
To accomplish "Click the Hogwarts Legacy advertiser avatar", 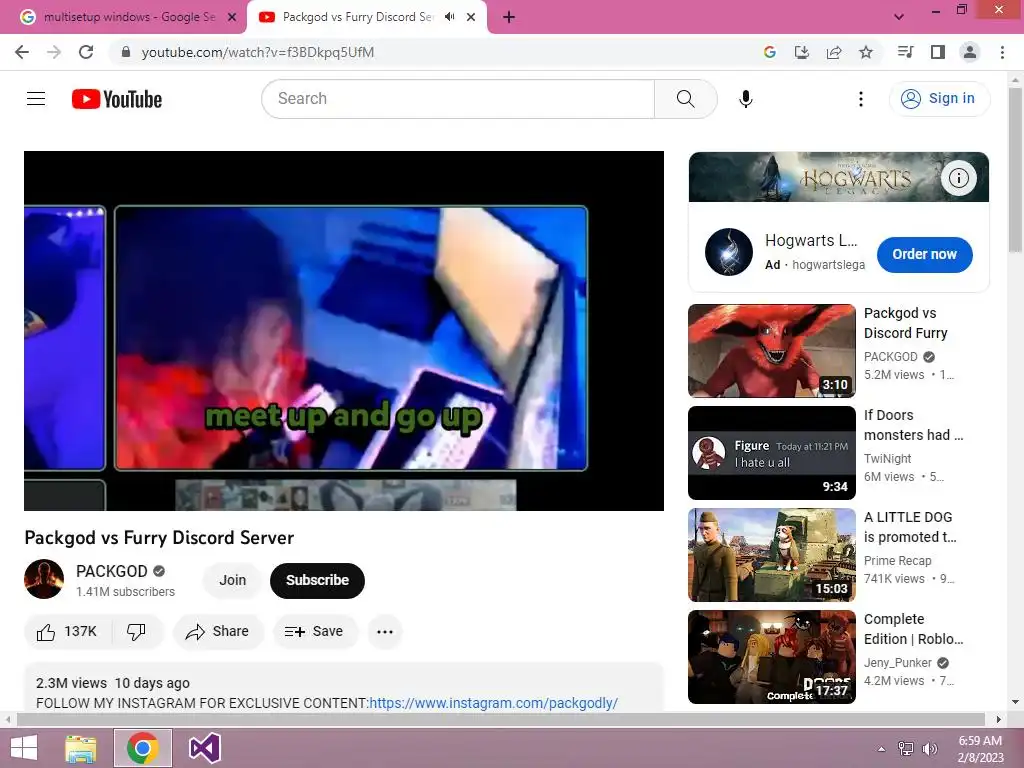I will (x=729, y=252).
